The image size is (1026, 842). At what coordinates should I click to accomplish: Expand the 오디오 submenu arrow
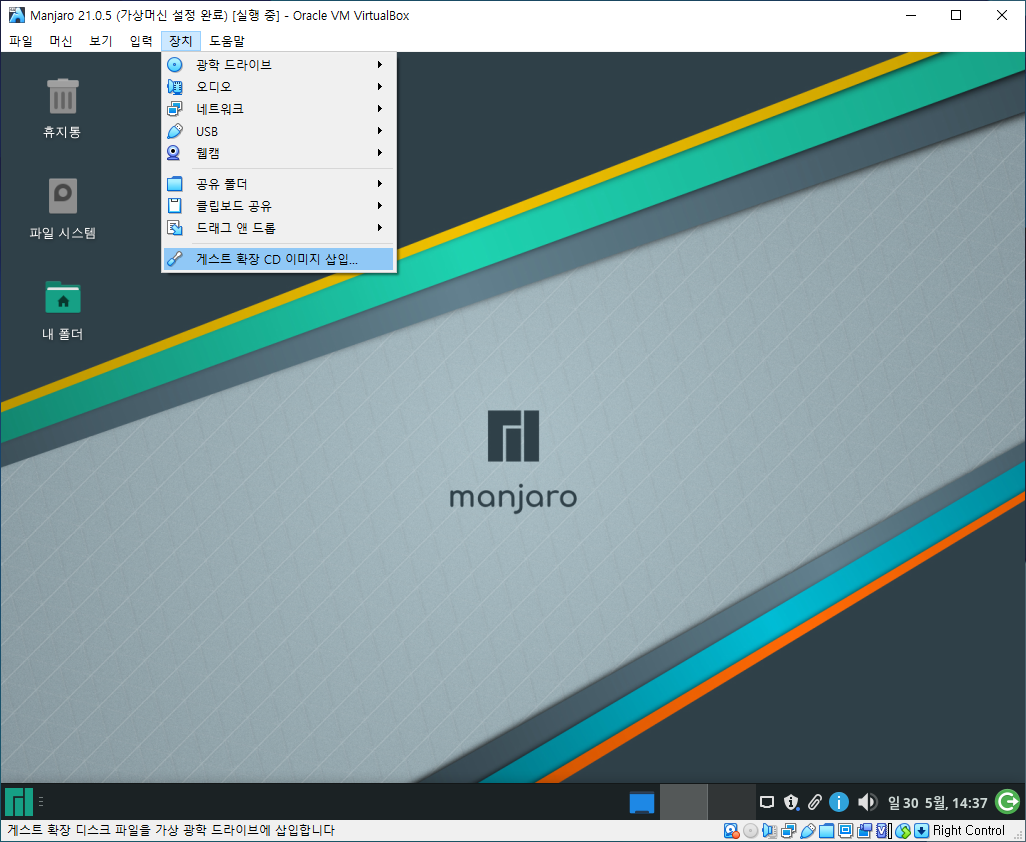point(380,86)
